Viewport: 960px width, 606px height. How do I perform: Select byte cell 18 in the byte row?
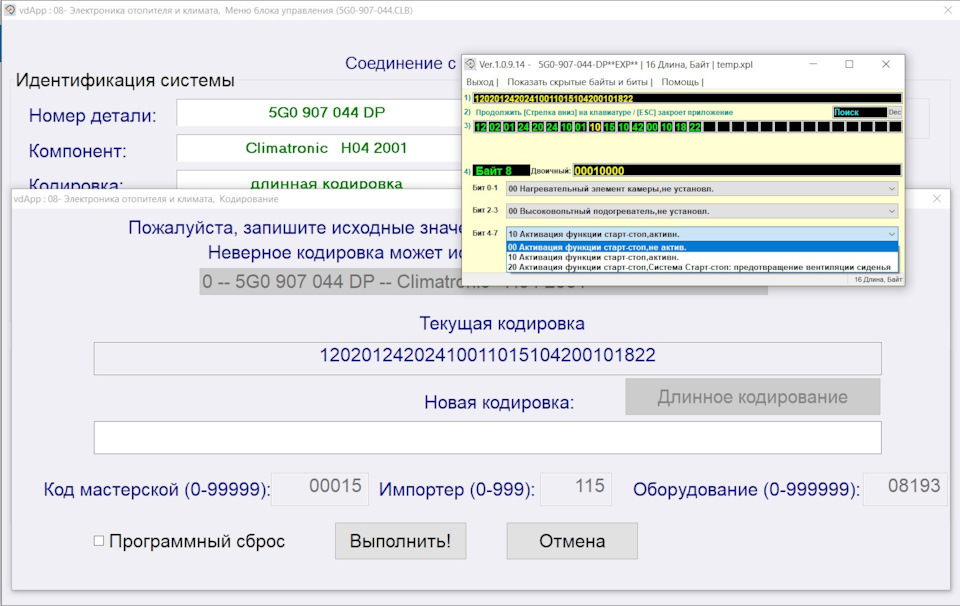pyautogui.click(x=680, y=127)
